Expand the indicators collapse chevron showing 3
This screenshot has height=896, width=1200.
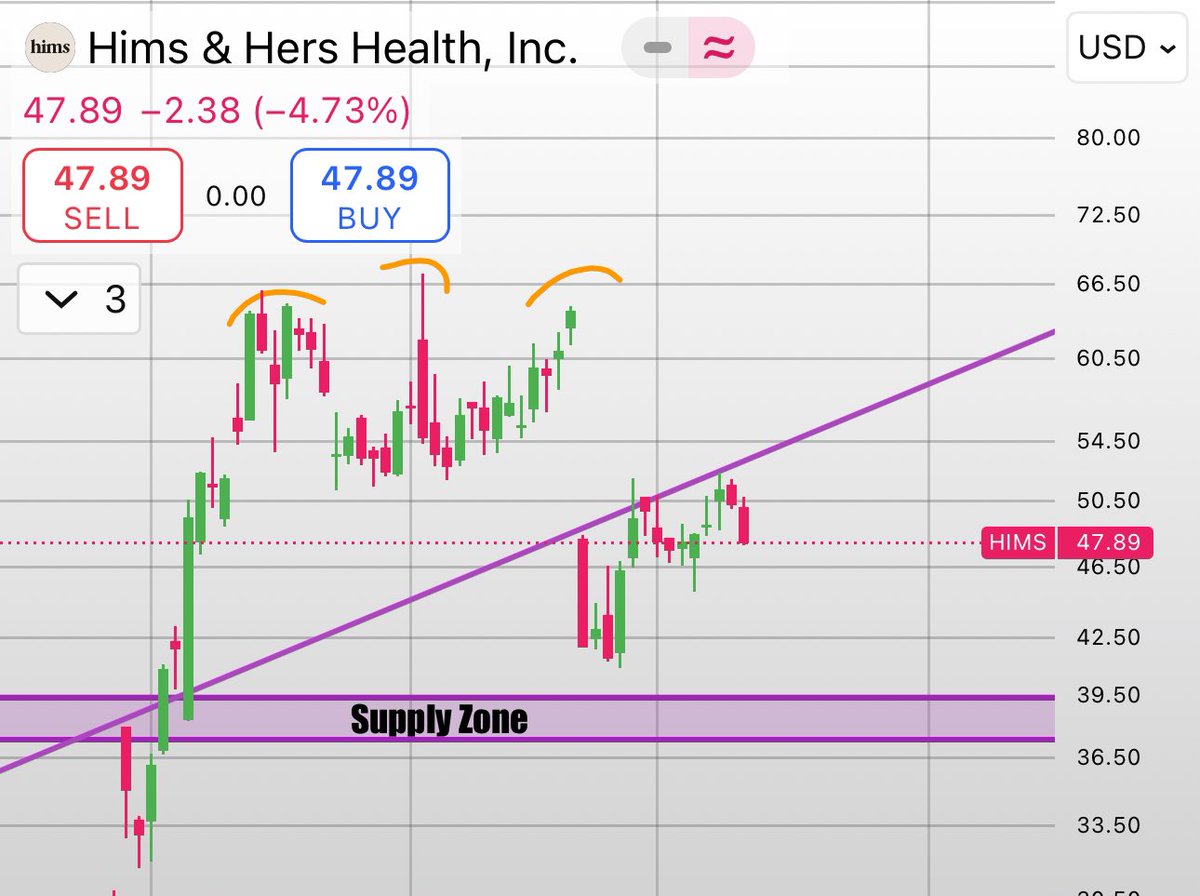(x=79, y=298)
